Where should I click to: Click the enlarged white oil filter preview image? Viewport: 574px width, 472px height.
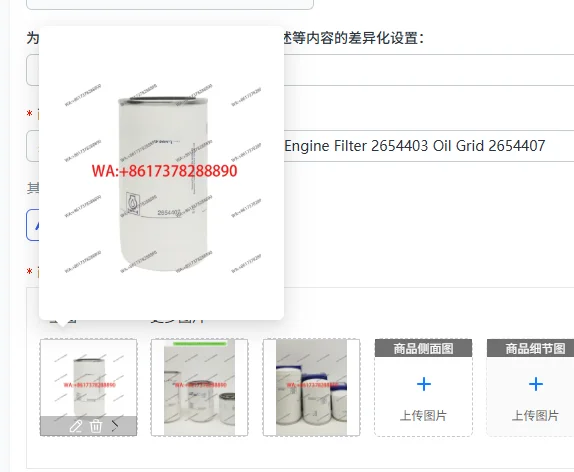pos(161,179)
